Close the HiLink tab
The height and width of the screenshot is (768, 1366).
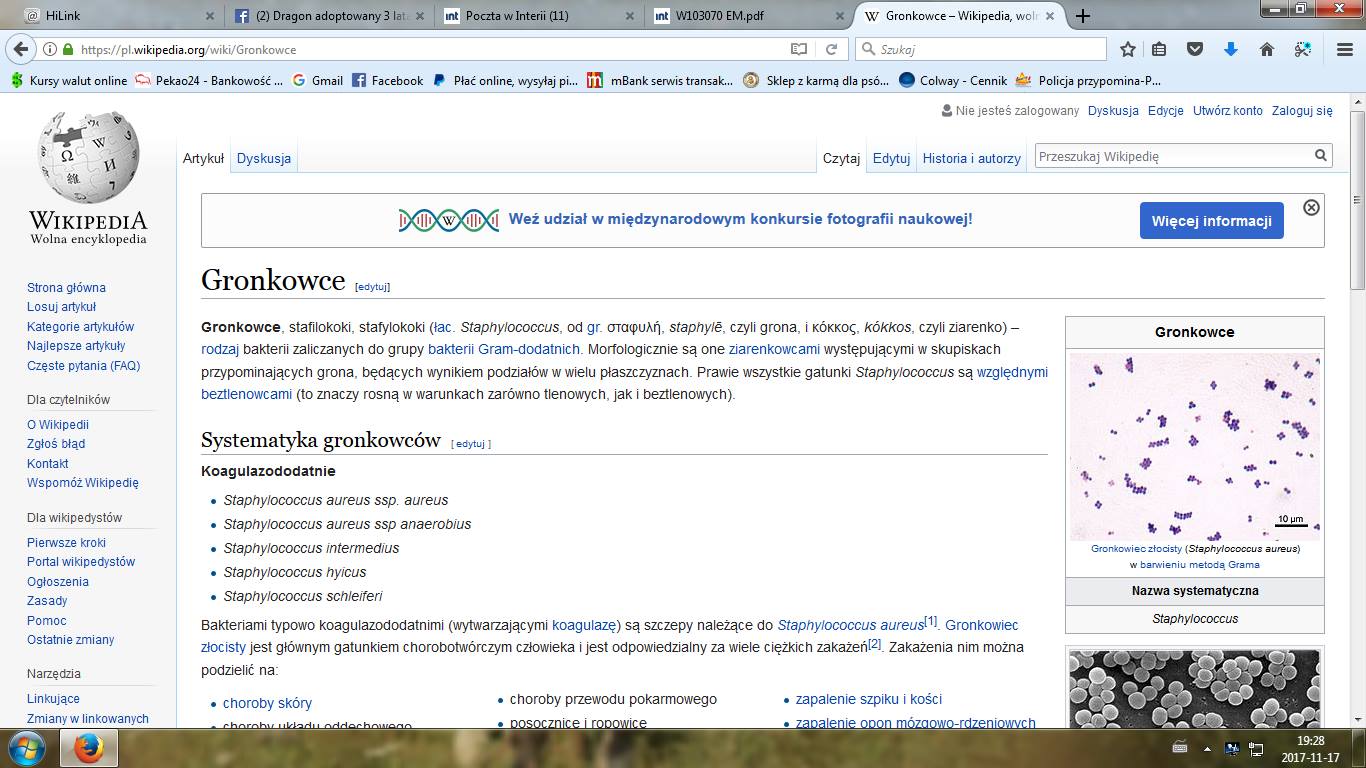click(x=209, y=16)
